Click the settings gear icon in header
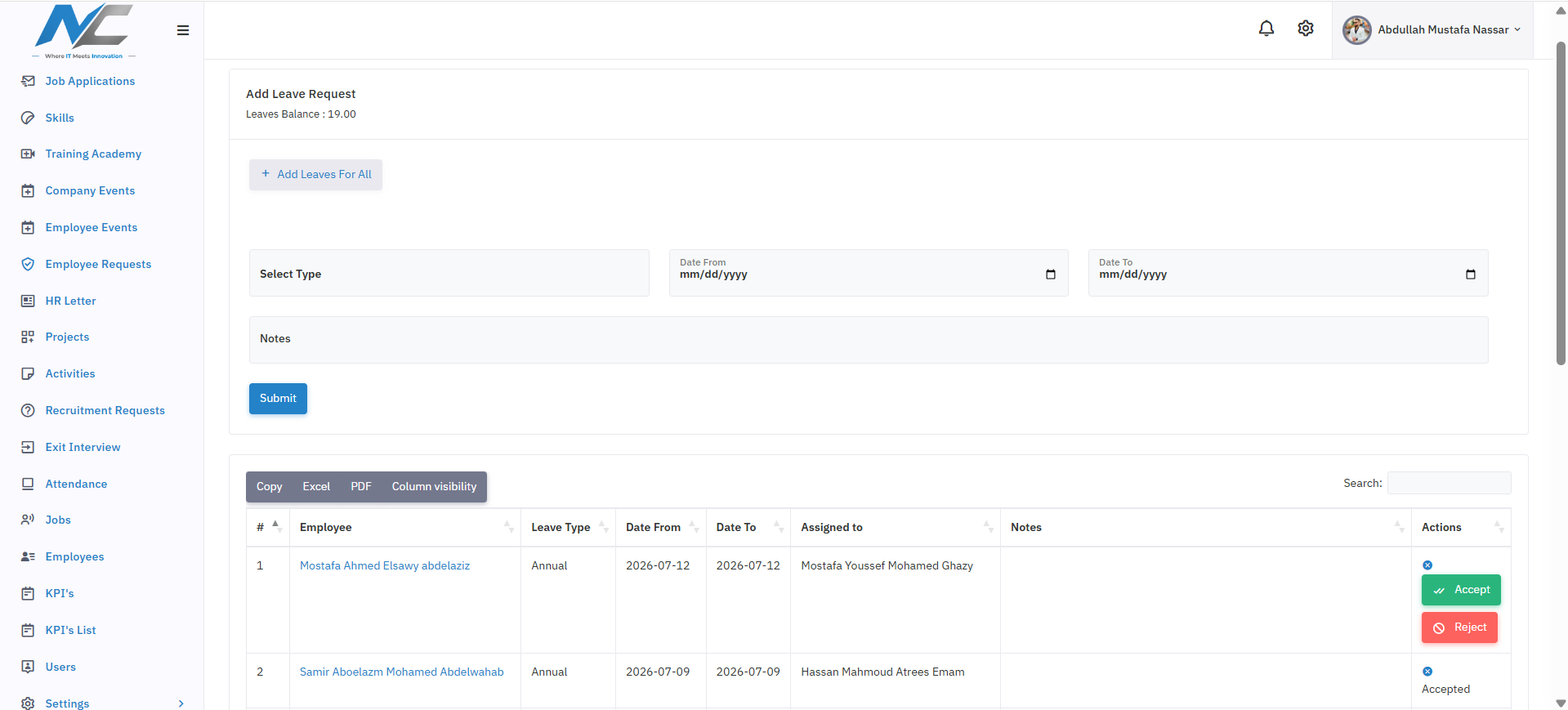1568x710 pixels. pos(1306,29)
